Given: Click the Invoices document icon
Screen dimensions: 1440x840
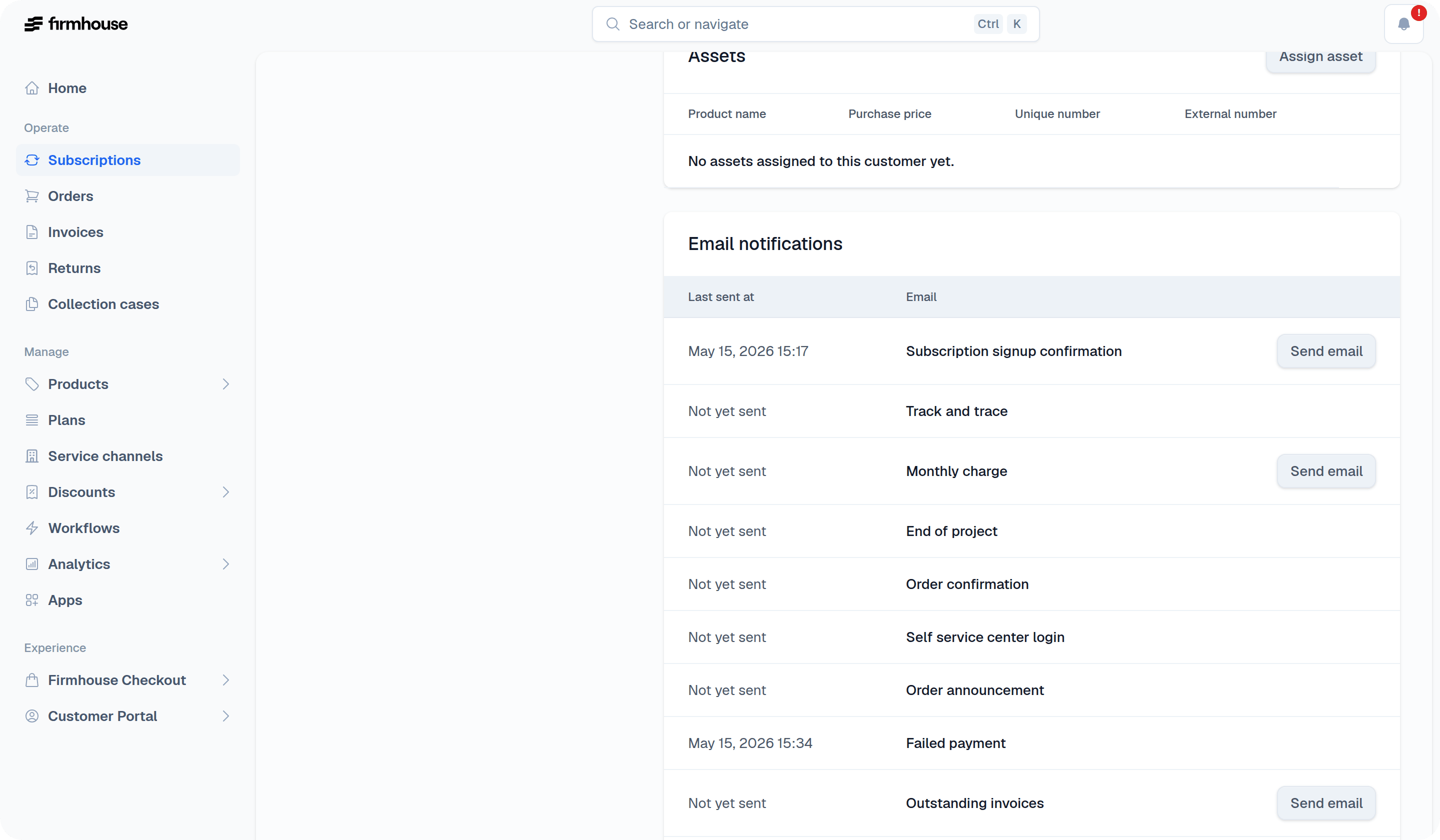Looking at the screenshot, I should [x=32, y=232].
